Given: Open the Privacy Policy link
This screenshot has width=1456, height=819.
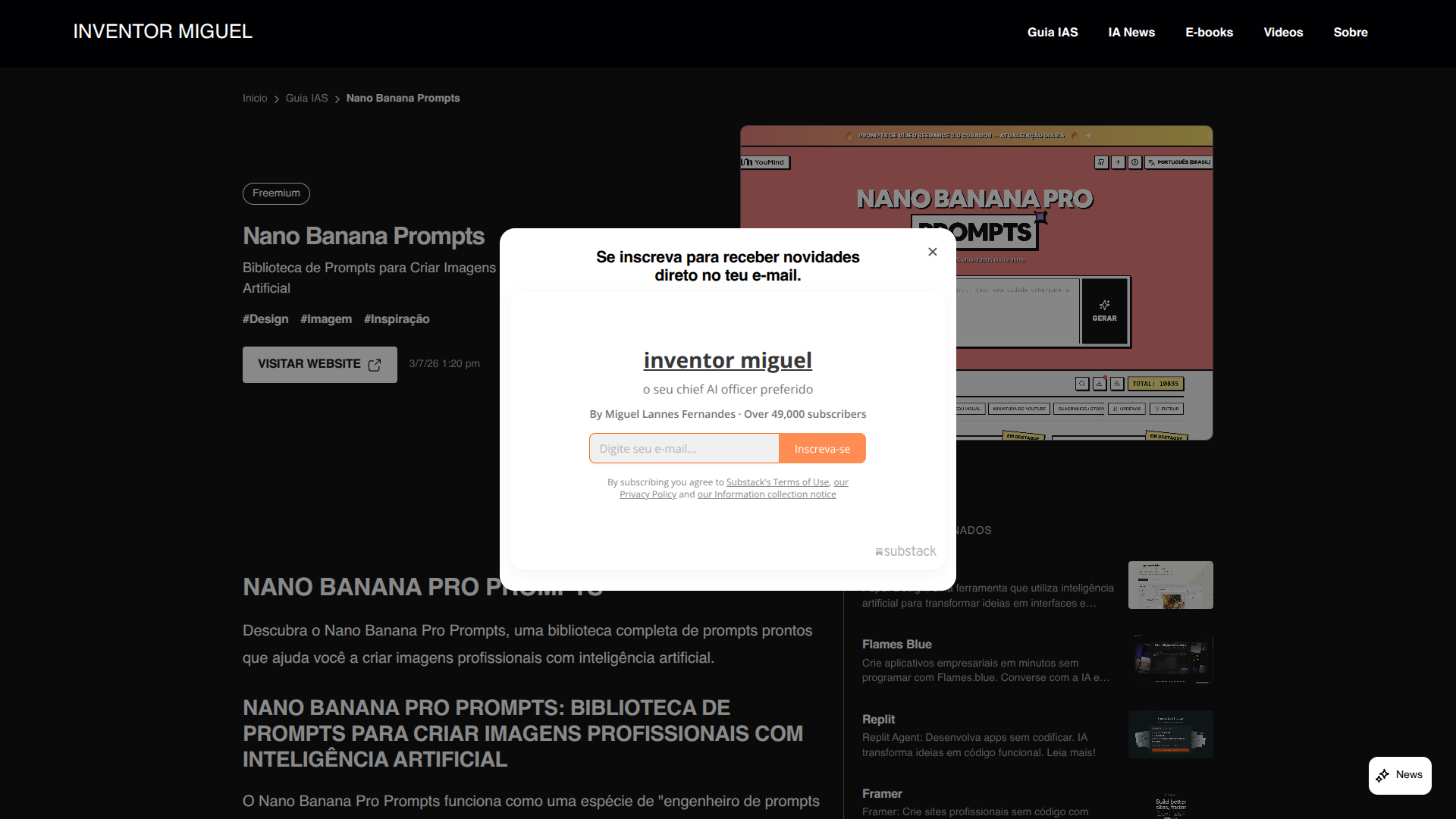Looking at the screenshot, I should pos(648,494).
